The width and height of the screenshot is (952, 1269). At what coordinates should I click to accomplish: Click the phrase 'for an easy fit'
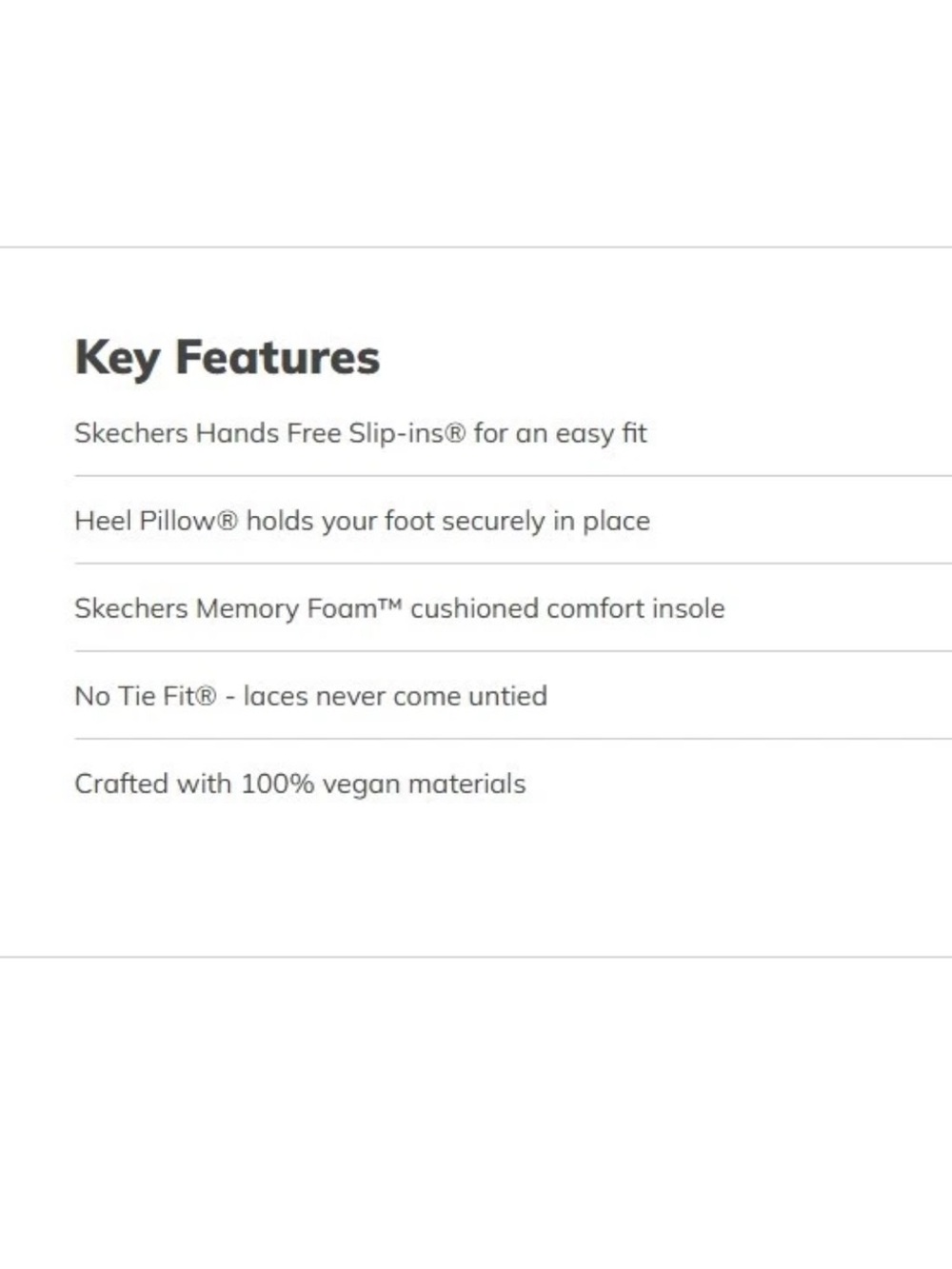pos(561,434)
